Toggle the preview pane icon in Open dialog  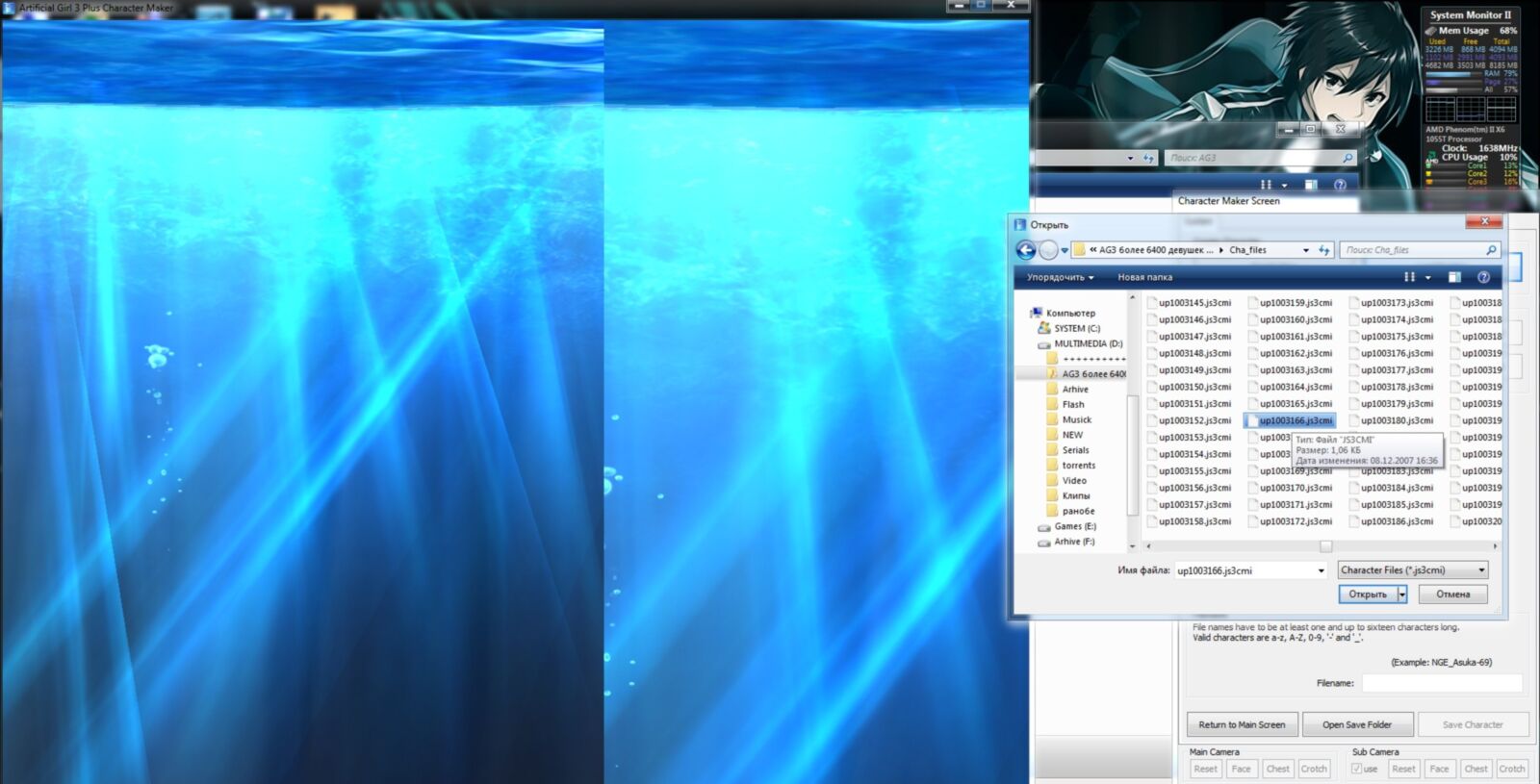(1454, 277)
